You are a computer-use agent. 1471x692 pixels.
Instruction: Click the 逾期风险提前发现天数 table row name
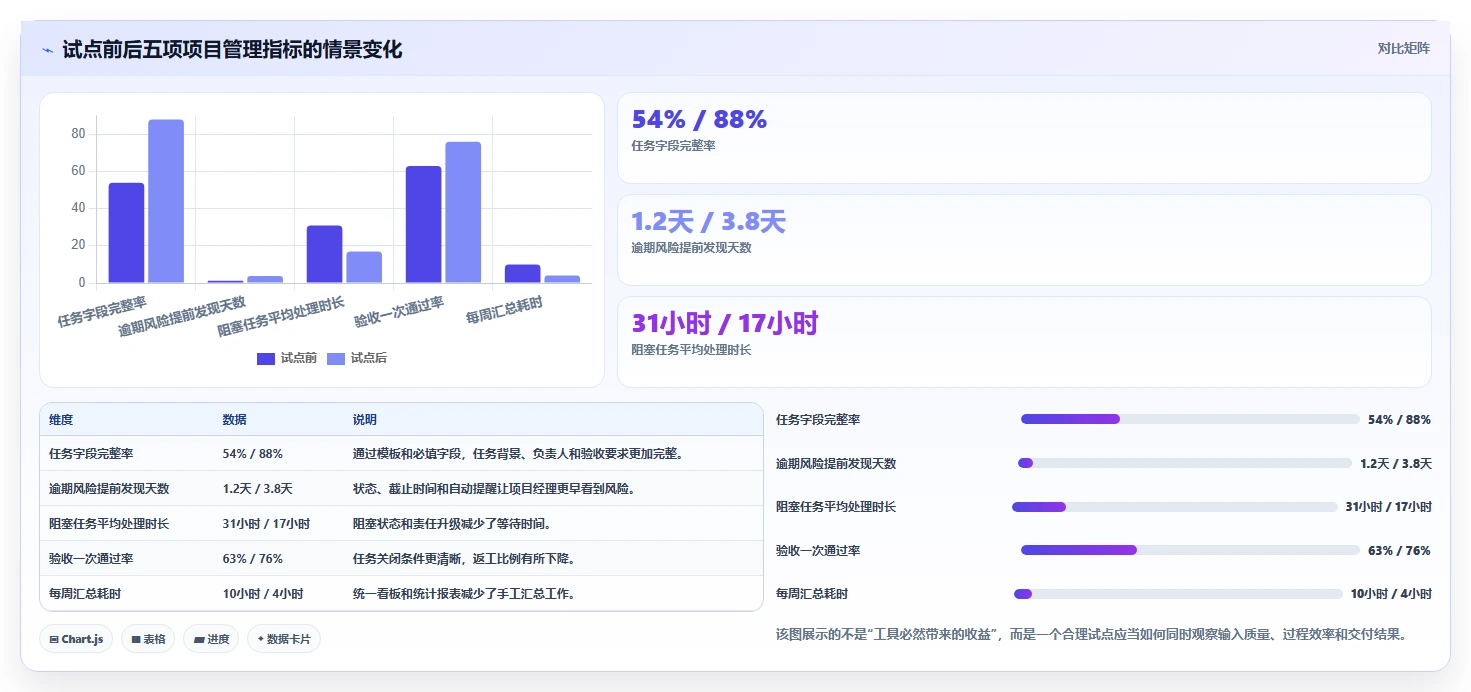point(109,489)
